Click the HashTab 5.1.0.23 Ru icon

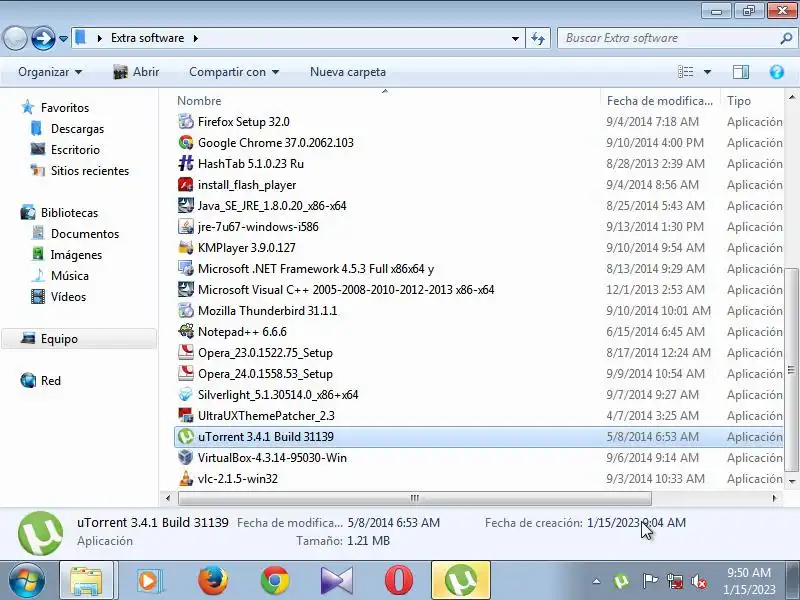coord(186,163)
